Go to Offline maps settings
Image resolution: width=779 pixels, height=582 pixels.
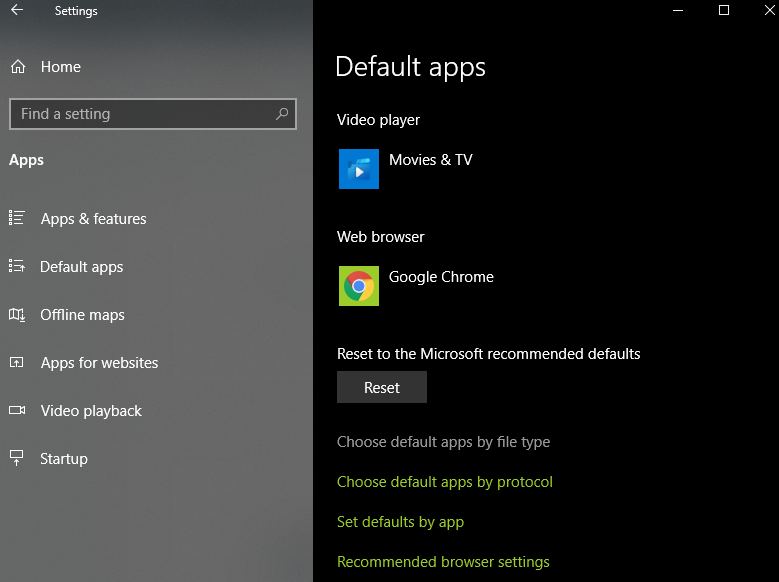click(82, 315)
